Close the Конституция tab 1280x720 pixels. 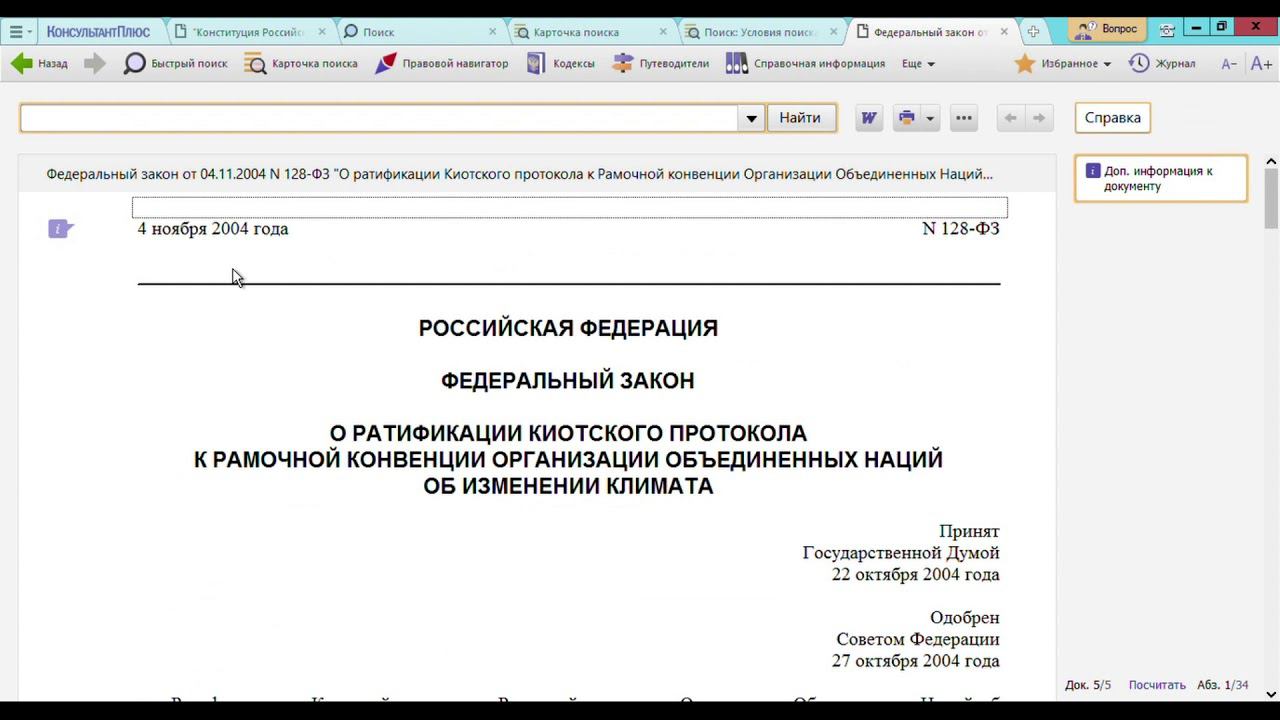click(322, 32)
